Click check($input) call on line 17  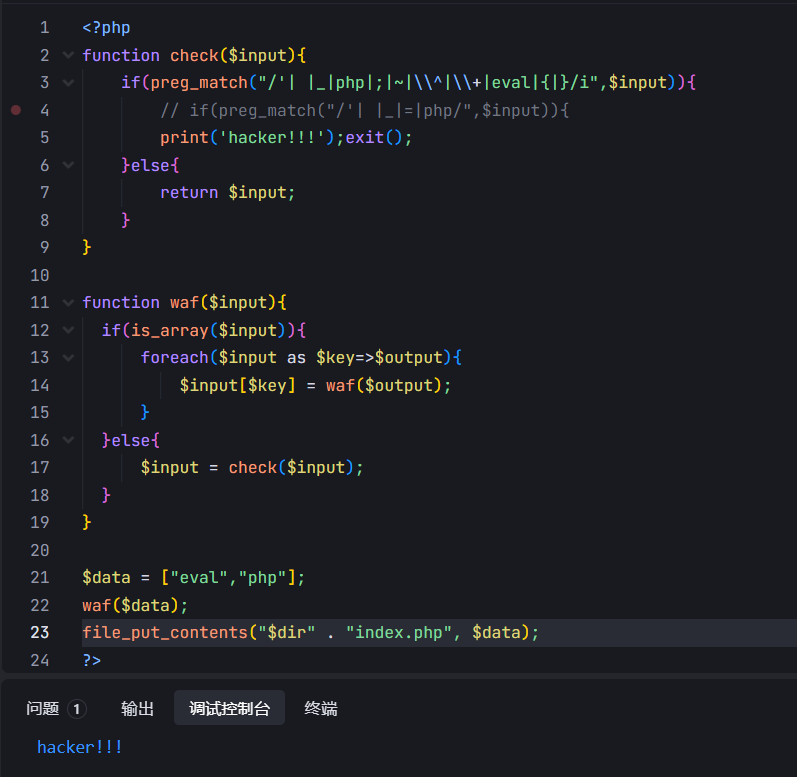[291, 468]
